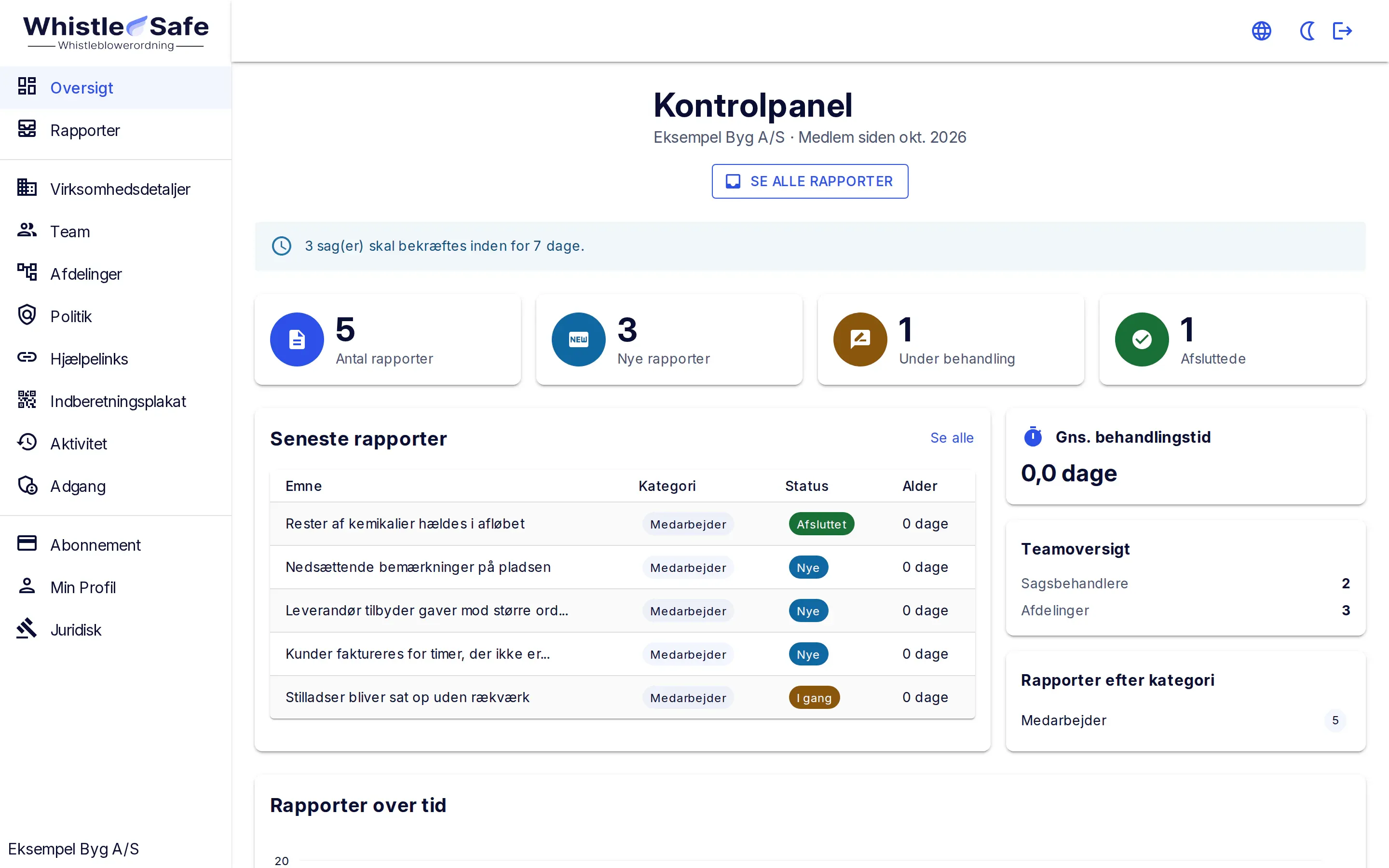Click the Indberetningsplakat QR code icon
The width and height of the screenshot is (1389, 868).
click(27, 400)
